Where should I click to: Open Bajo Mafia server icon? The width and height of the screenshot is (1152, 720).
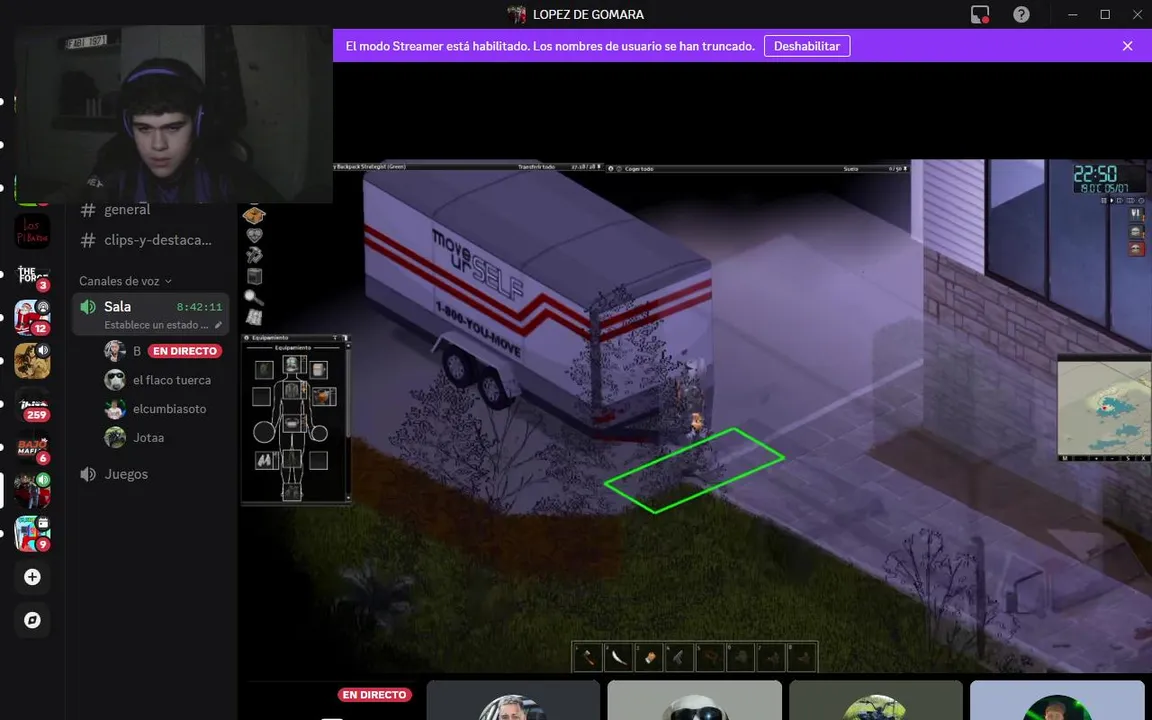tap(32, 447)
